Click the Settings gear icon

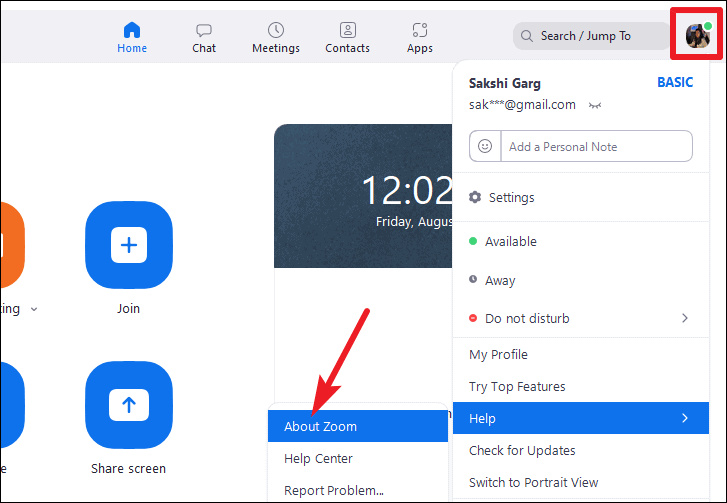(475, 197)
